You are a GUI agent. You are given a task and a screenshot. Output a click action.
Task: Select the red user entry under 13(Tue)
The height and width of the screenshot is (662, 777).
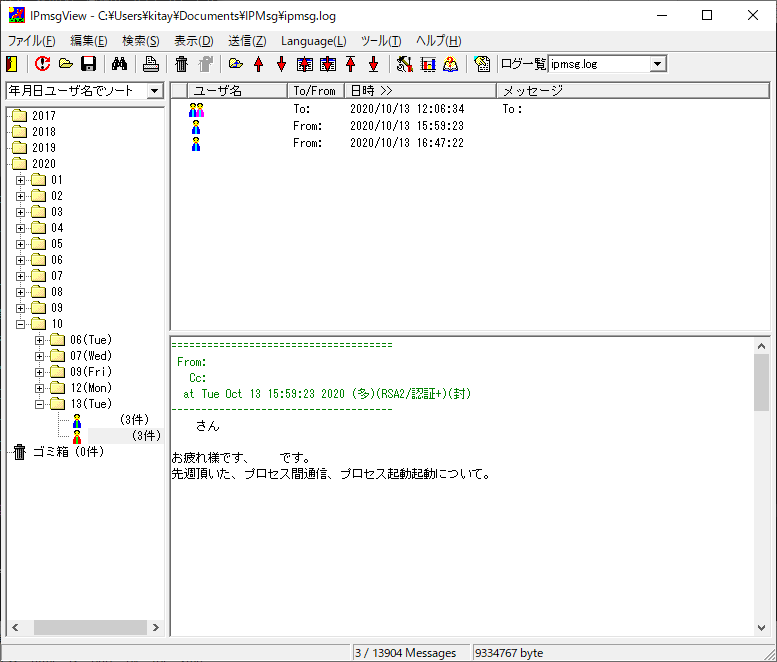click(77, 437)
